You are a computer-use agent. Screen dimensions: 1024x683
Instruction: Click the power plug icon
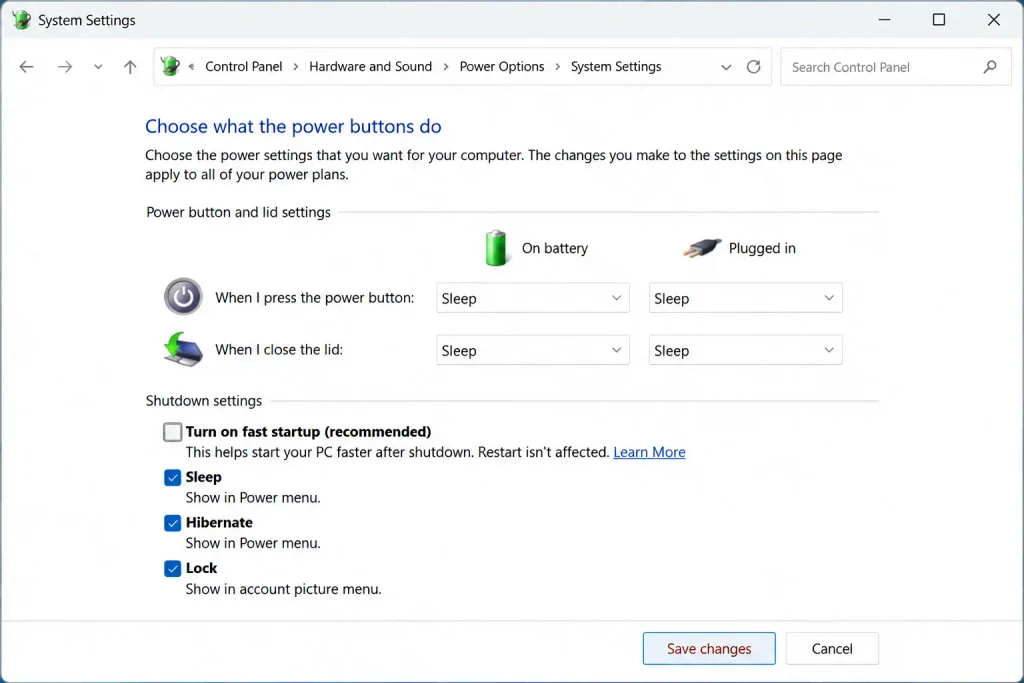coord(702,247)
